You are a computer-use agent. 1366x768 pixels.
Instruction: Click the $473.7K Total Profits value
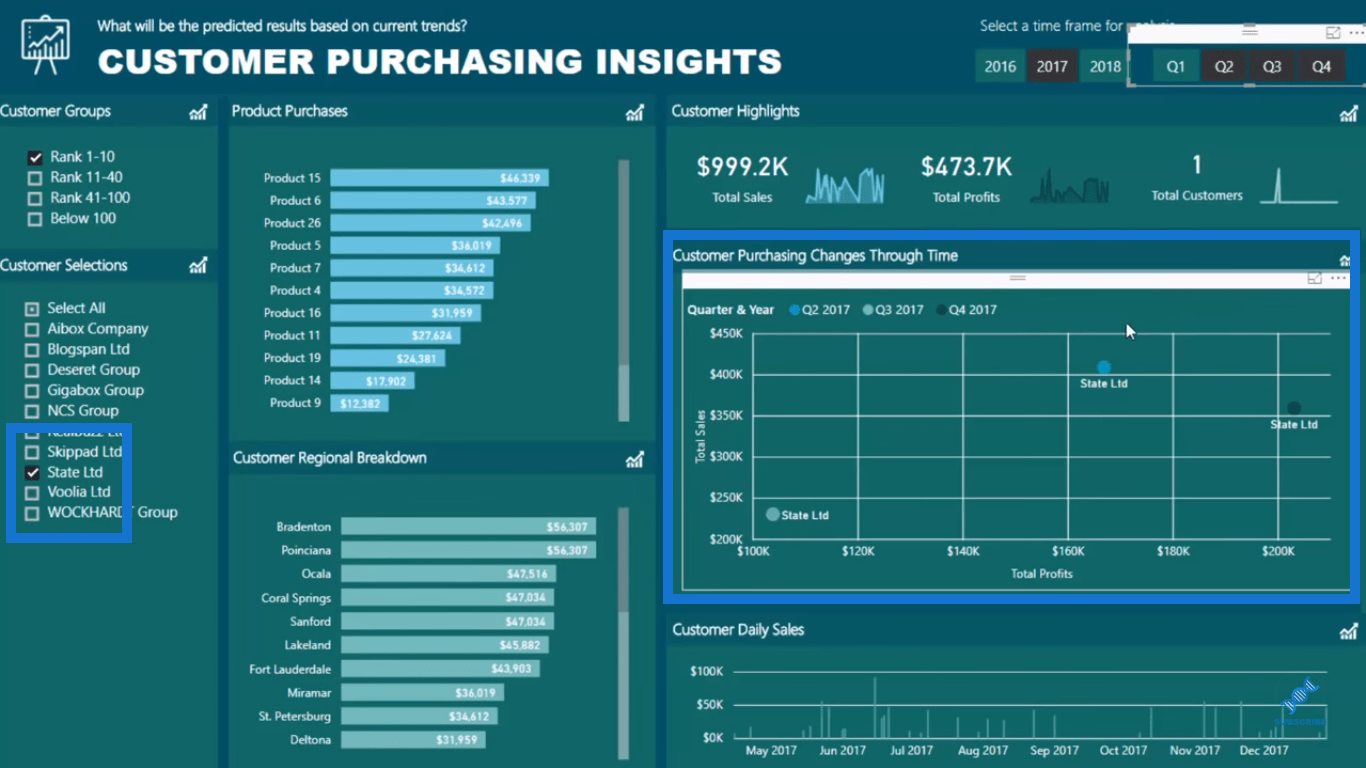click(x=966, y=166)
